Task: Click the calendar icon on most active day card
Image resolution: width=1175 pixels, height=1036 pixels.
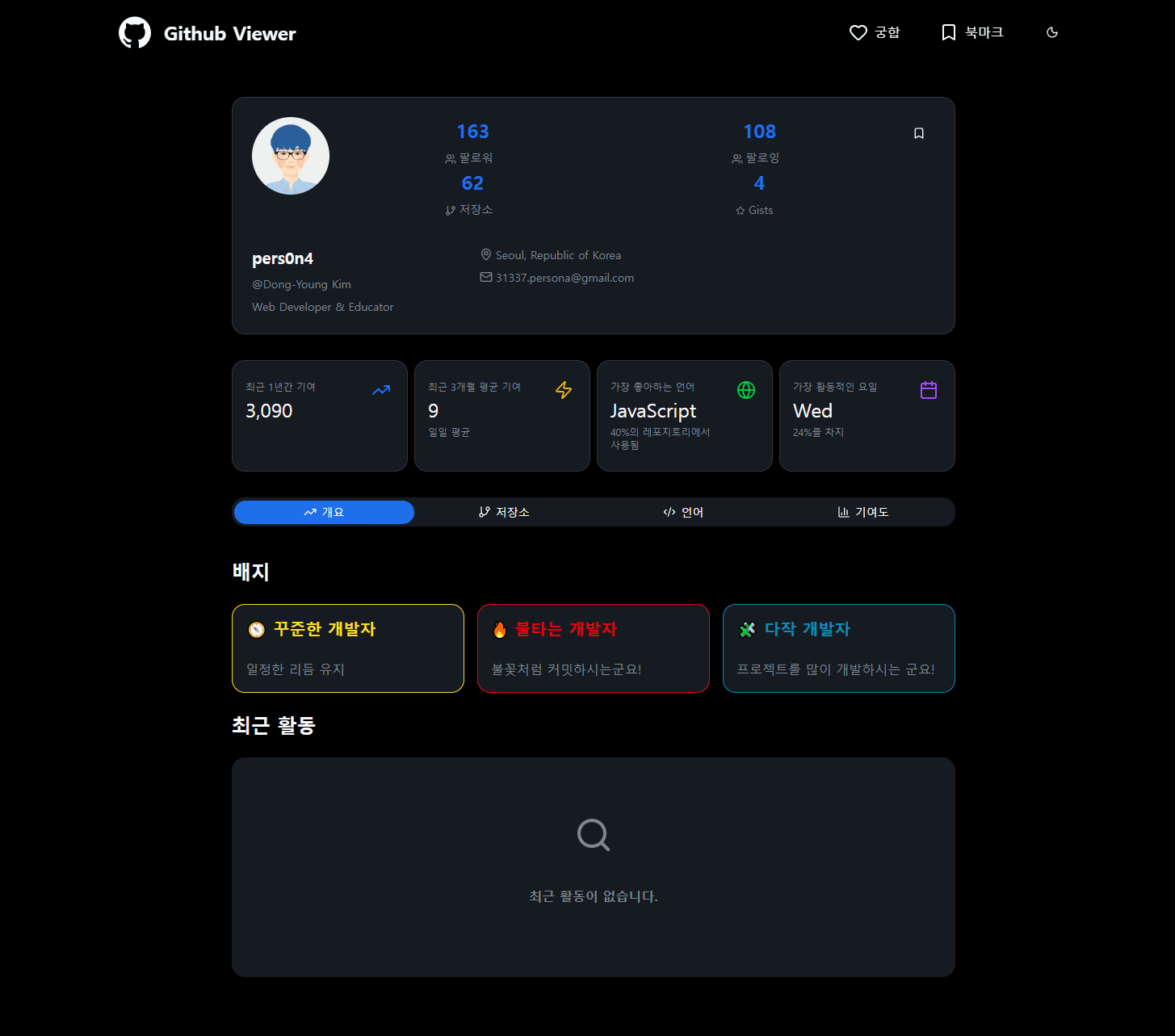Action: tap(928, 390)
